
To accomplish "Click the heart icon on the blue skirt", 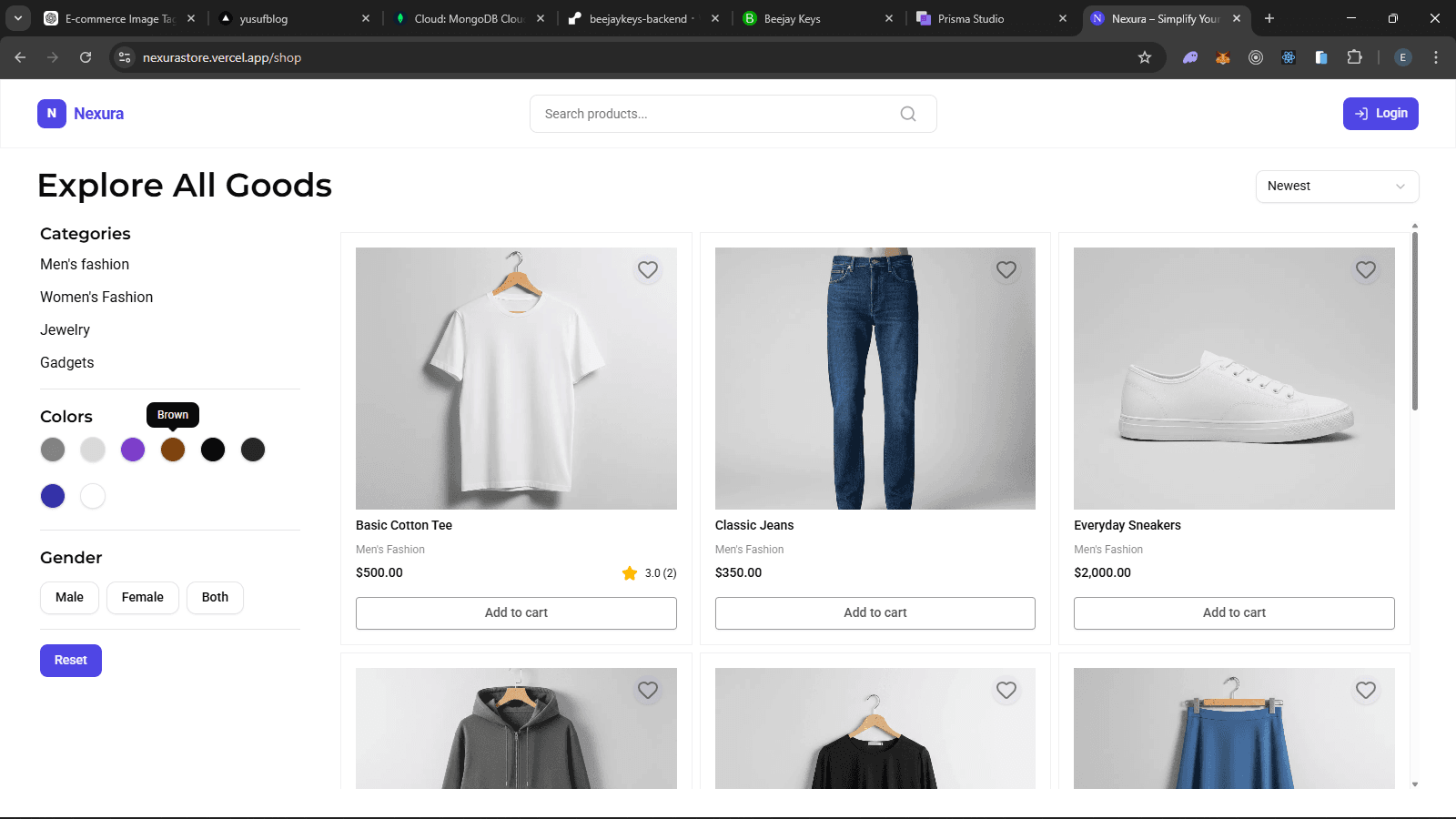I will (1366, 690).
